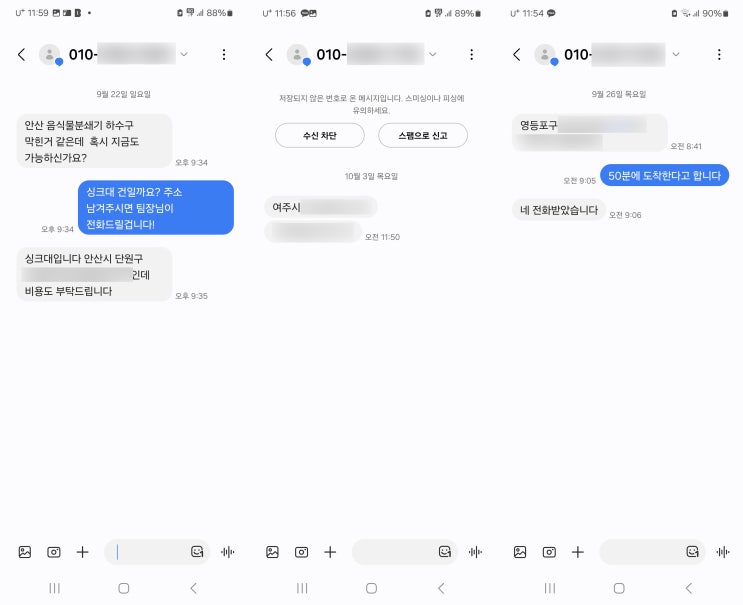Open three-dot menu in 11:54 conversation
This screenshot has width=743, height=605.
click(x=719, y=54)
